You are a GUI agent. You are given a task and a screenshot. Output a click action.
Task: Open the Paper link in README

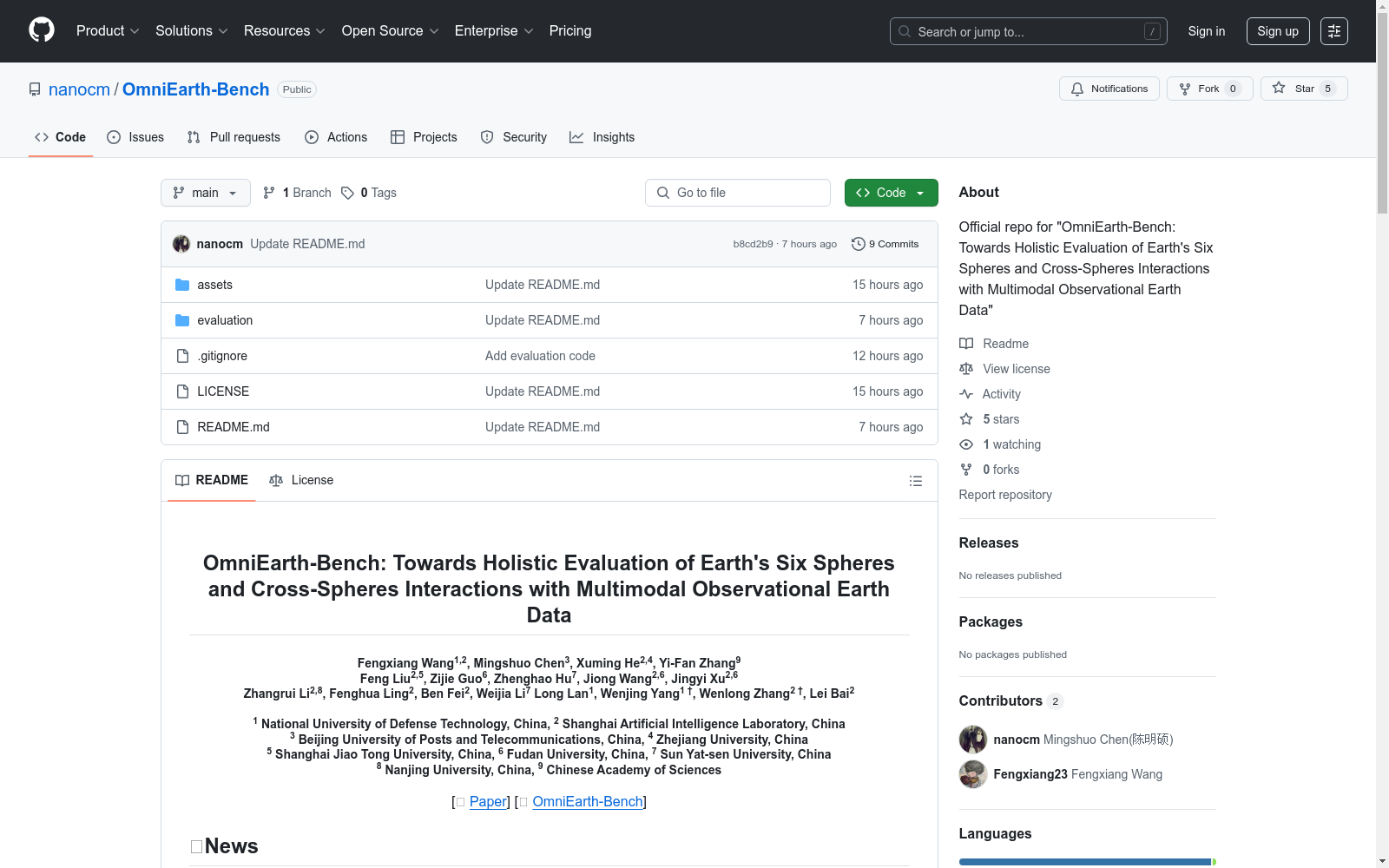tap(488, 801)
